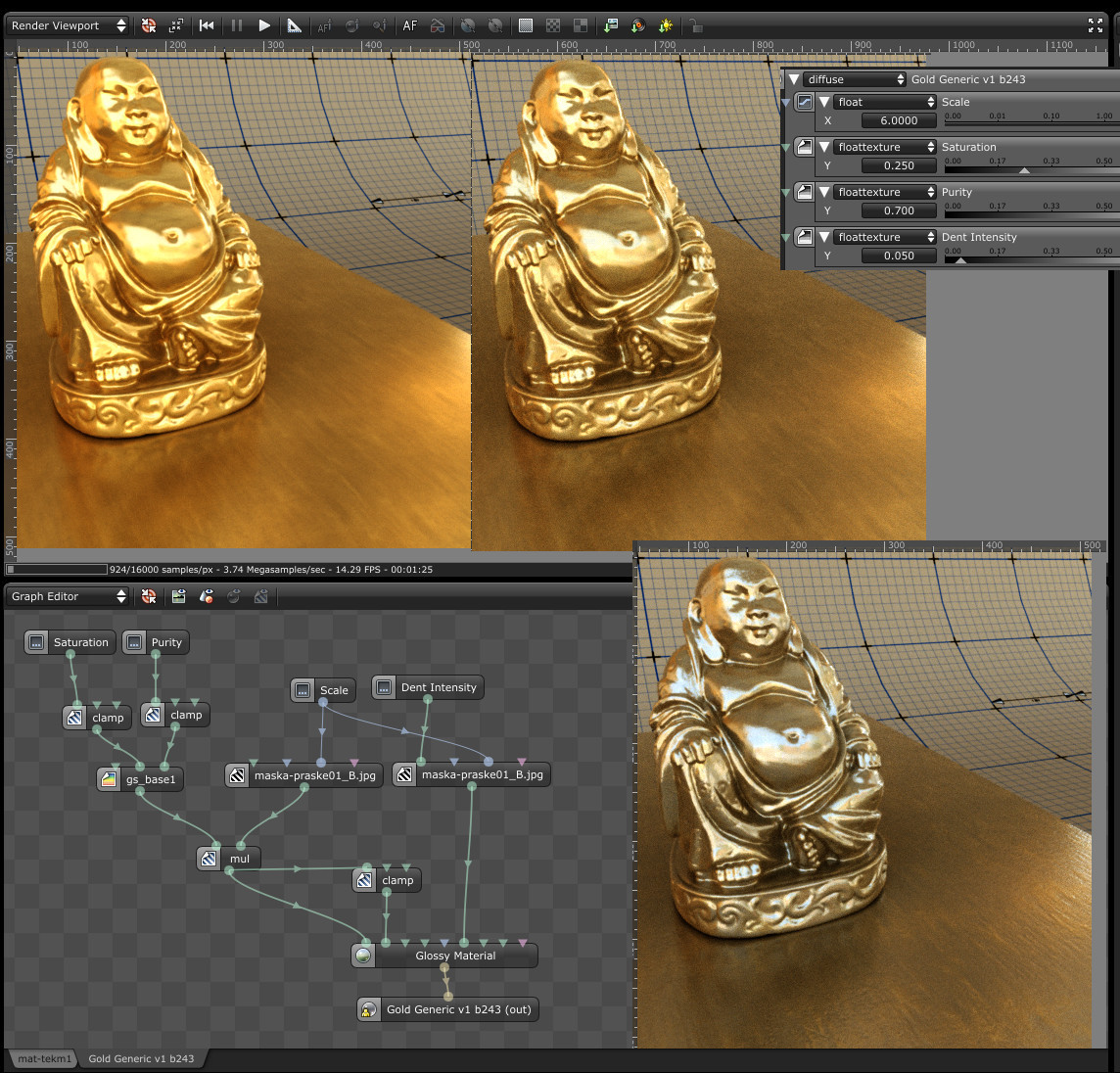
Task: Open the floattexture dropdown for Saturation
Action: tap(884, 147)
